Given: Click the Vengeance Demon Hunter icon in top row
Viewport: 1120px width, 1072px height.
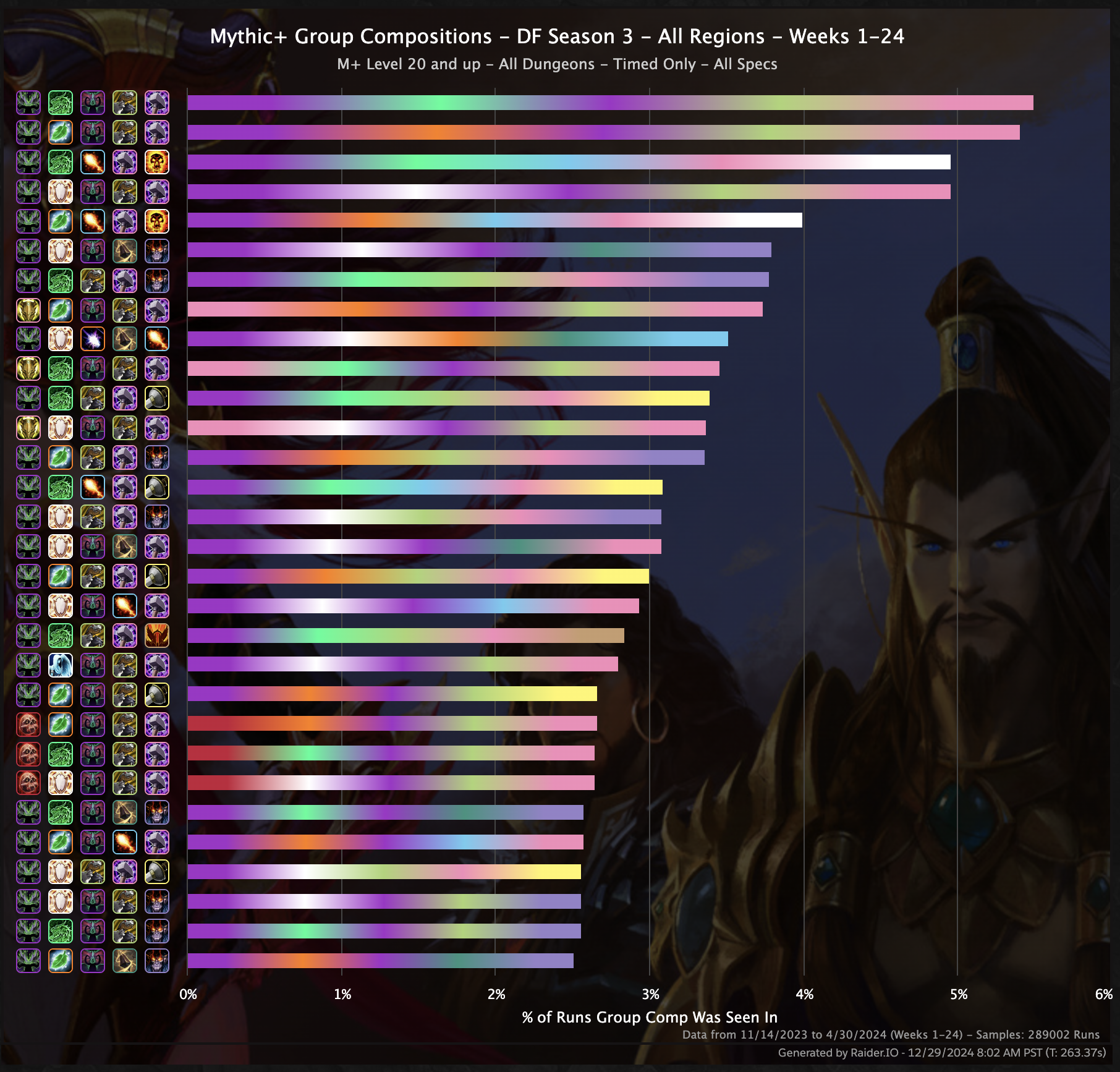Looking at the screenshot, I should coord(28,103).
